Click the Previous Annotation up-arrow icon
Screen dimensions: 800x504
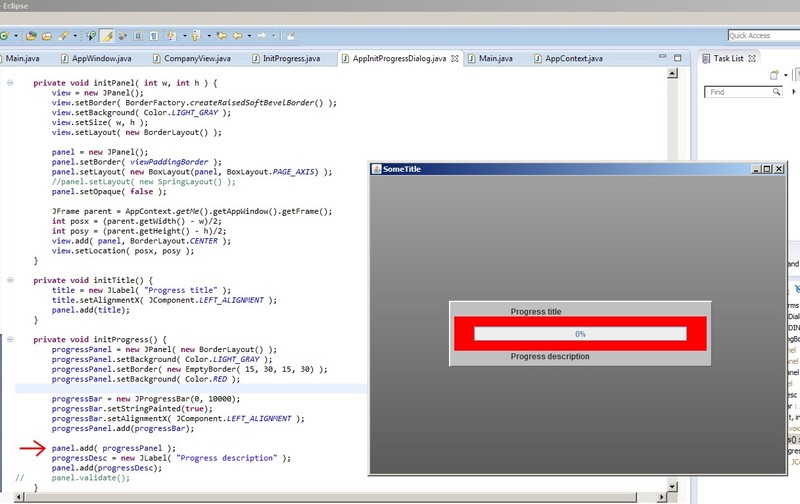pos(196,36)
